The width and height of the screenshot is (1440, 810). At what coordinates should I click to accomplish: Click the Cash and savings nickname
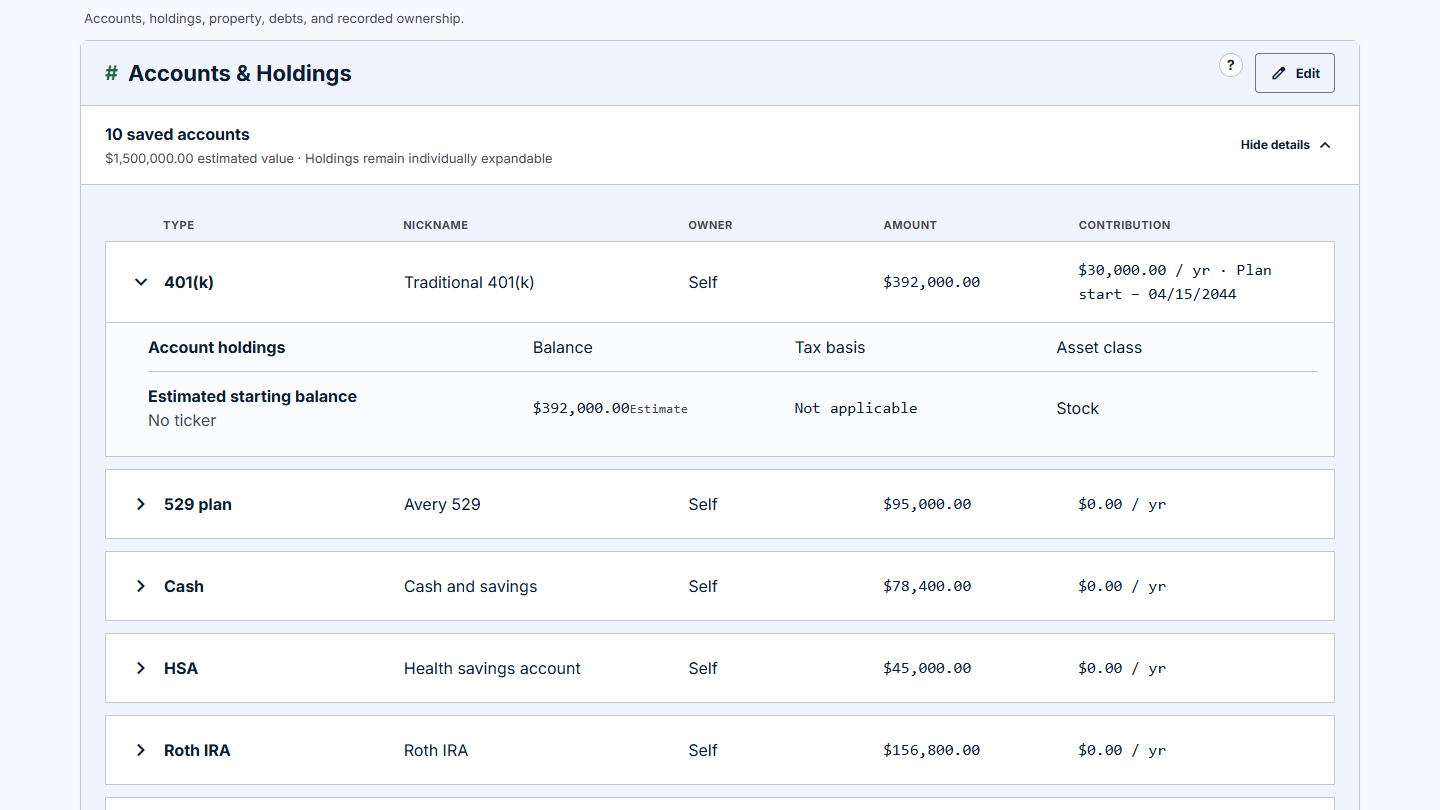pyautogui.click(x=470, y=586)
